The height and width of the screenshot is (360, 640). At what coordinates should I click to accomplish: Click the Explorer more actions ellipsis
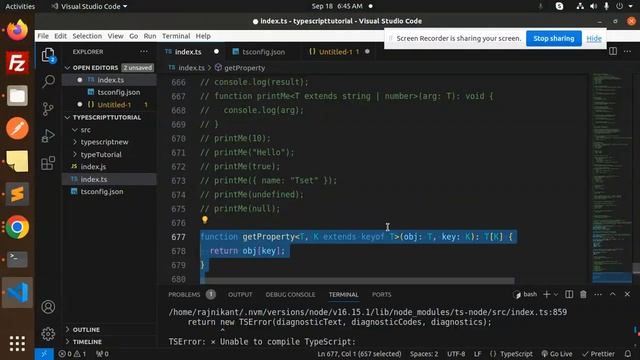coord(144,52)
